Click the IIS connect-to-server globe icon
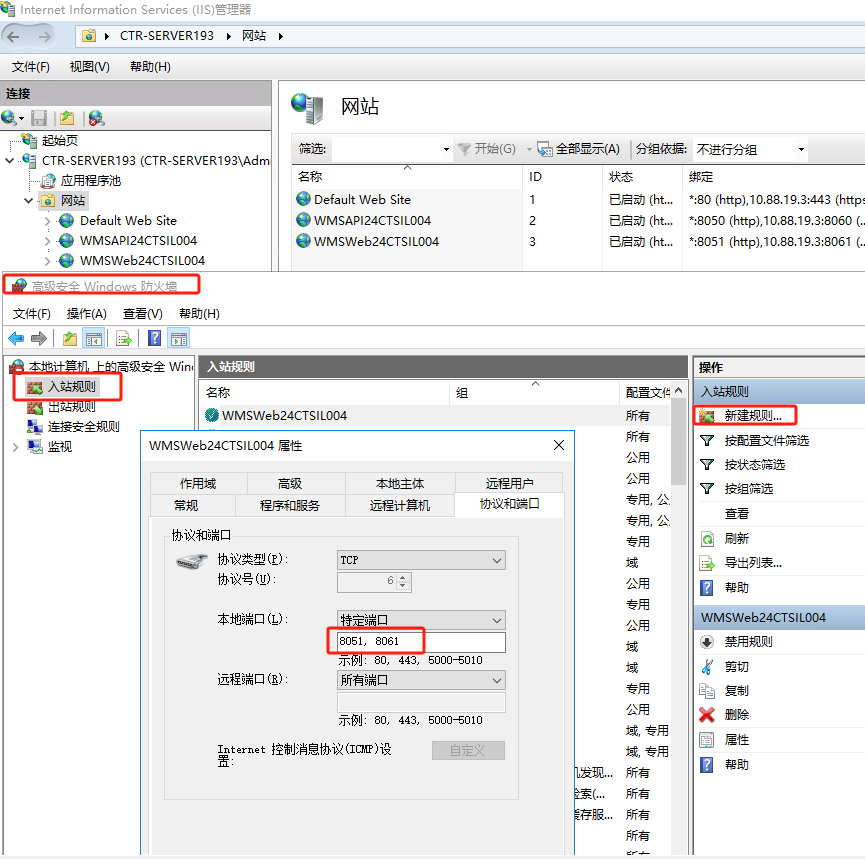865x859 pixels. 10,118
